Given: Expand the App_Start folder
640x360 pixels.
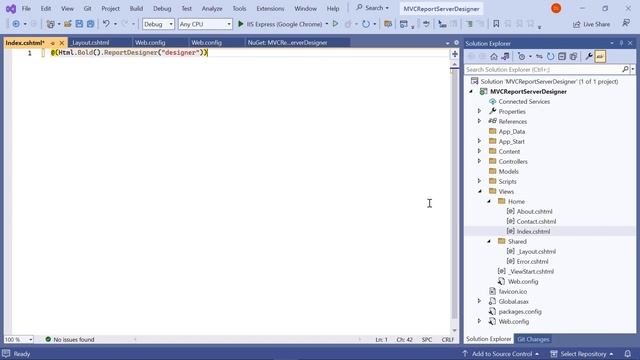Looking at the screenshot, I should click(x=480, y=141).
